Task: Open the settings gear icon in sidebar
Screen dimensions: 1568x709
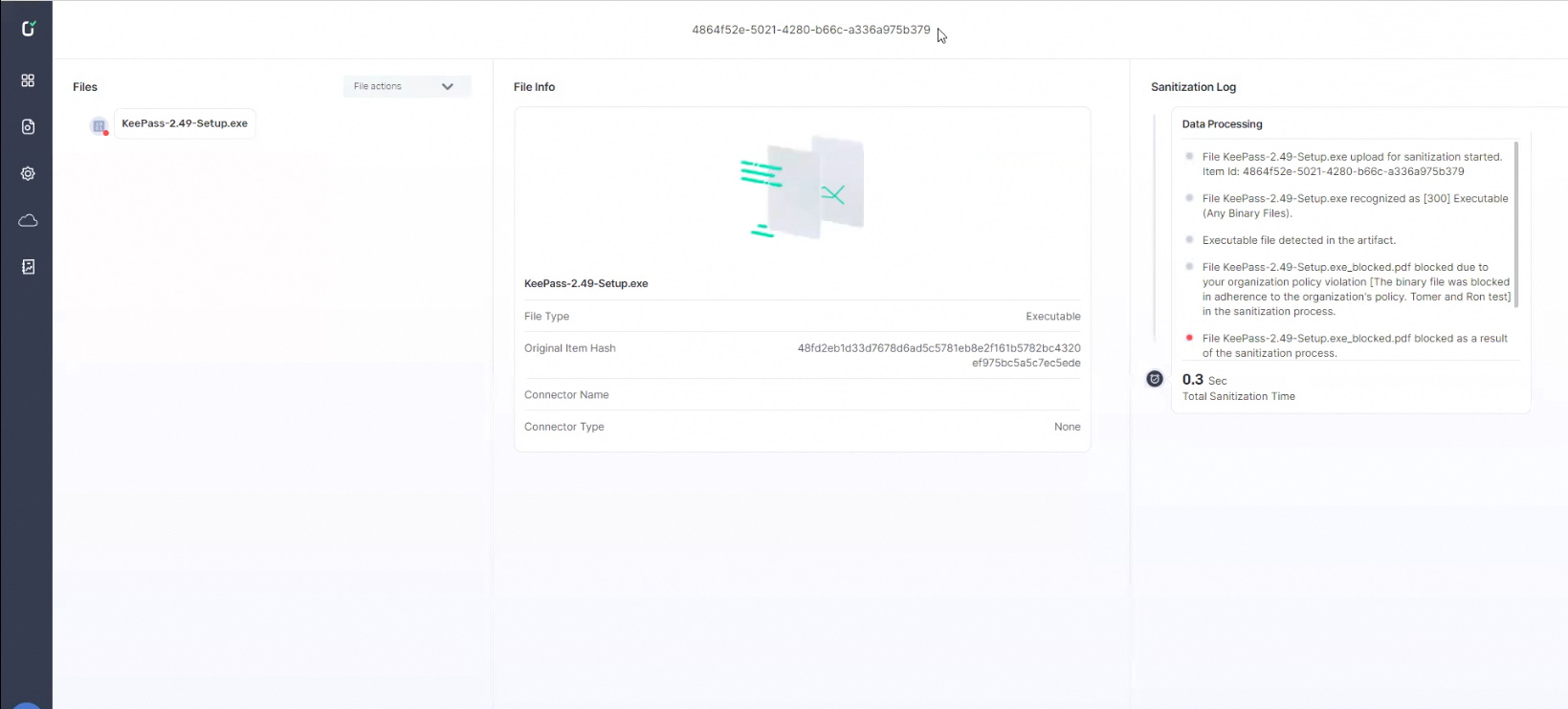Action: click(28, 173)
